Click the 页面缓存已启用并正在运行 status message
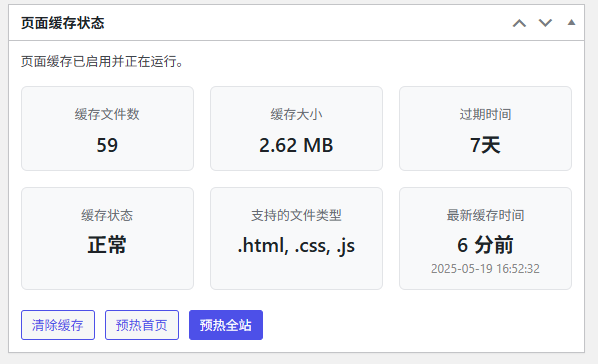 (x=102, y=61)
